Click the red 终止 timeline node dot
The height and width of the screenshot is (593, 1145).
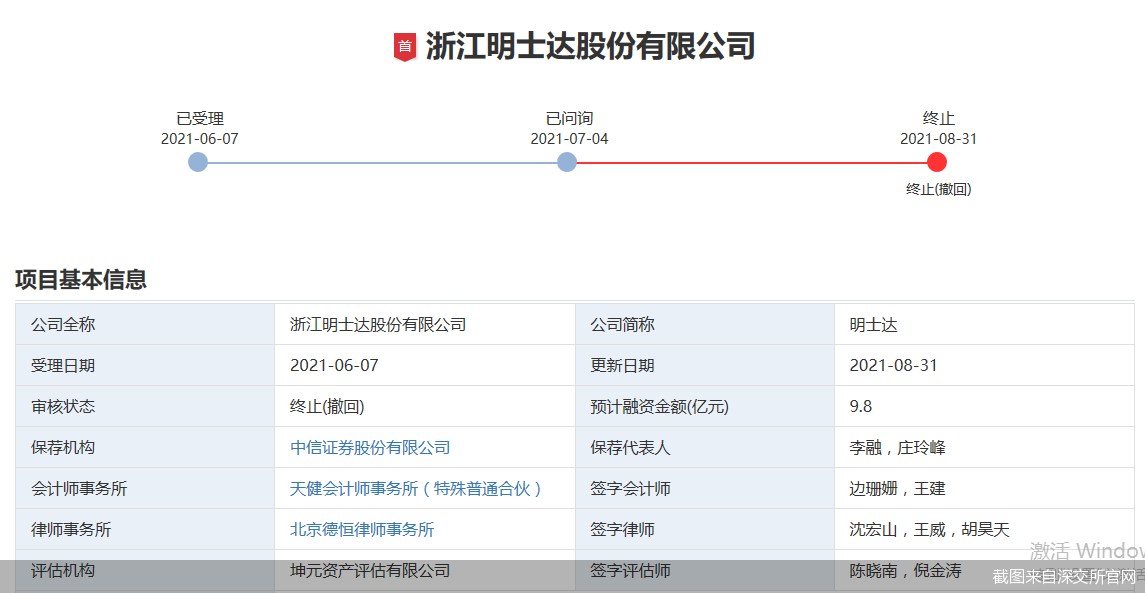point(937,162)
